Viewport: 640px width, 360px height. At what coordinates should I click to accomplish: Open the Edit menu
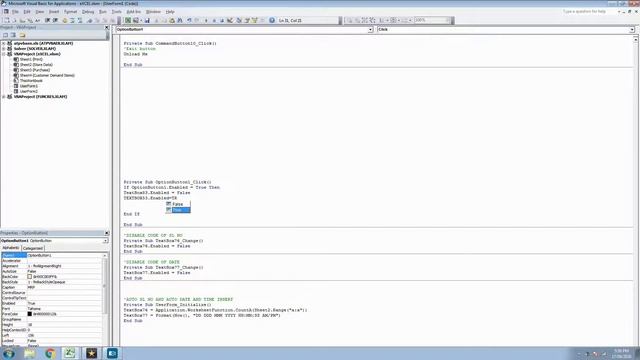[27, 12]
